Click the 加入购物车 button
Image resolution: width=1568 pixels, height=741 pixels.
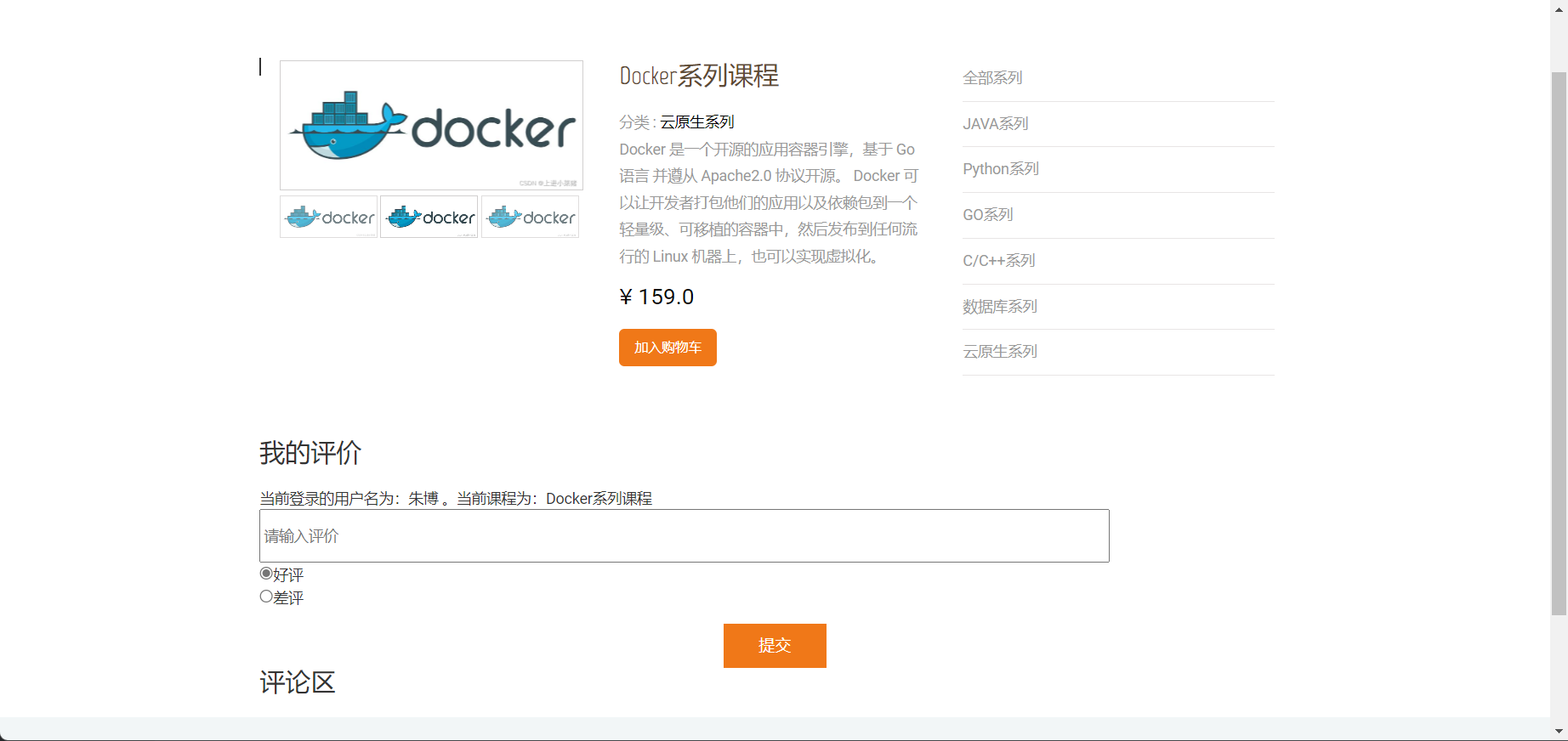pyautogui.click(x=668, y=348)
